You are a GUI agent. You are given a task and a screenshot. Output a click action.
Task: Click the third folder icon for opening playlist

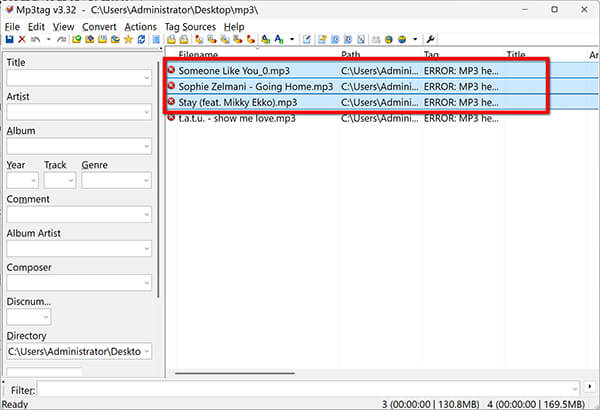tap(103, 39)
